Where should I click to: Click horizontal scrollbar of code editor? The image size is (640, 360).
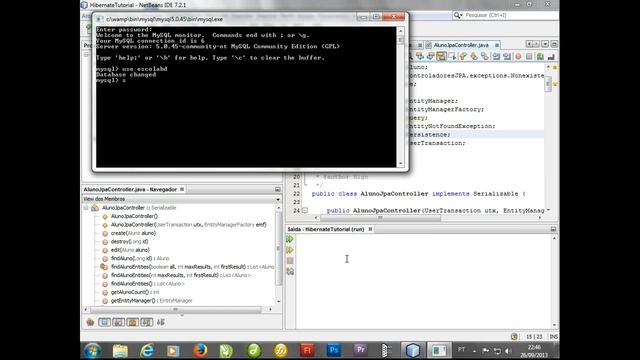(x=380, y=218)
